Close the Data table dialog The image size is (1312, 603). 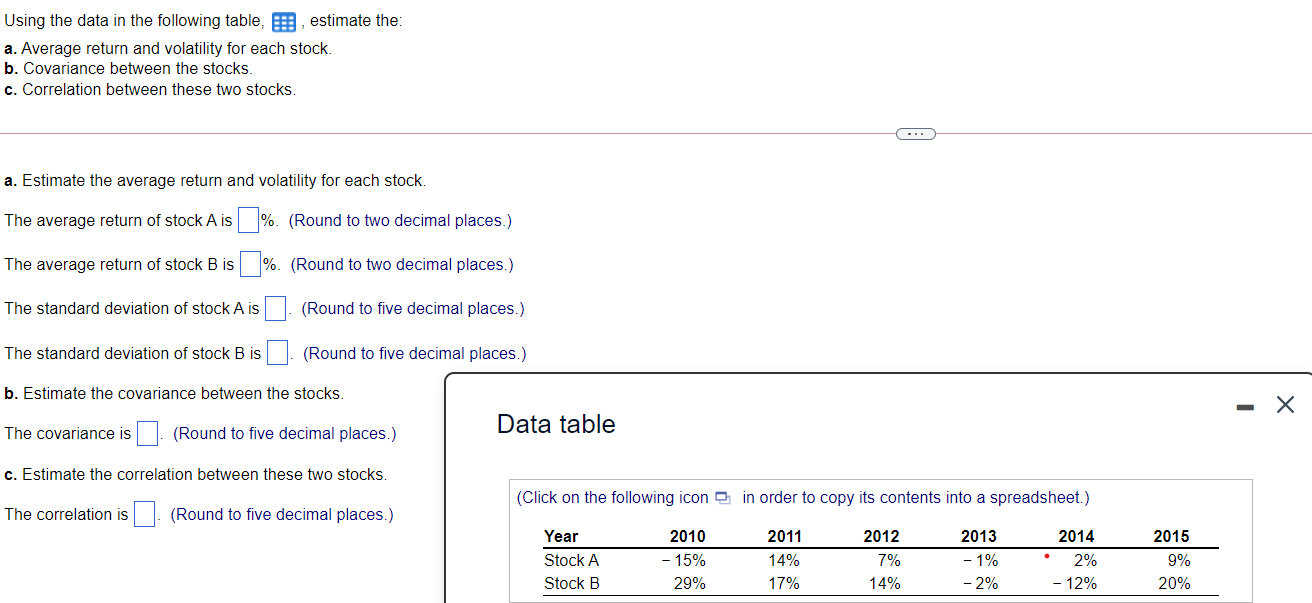pyautogui.click(x=1285, y=404)
